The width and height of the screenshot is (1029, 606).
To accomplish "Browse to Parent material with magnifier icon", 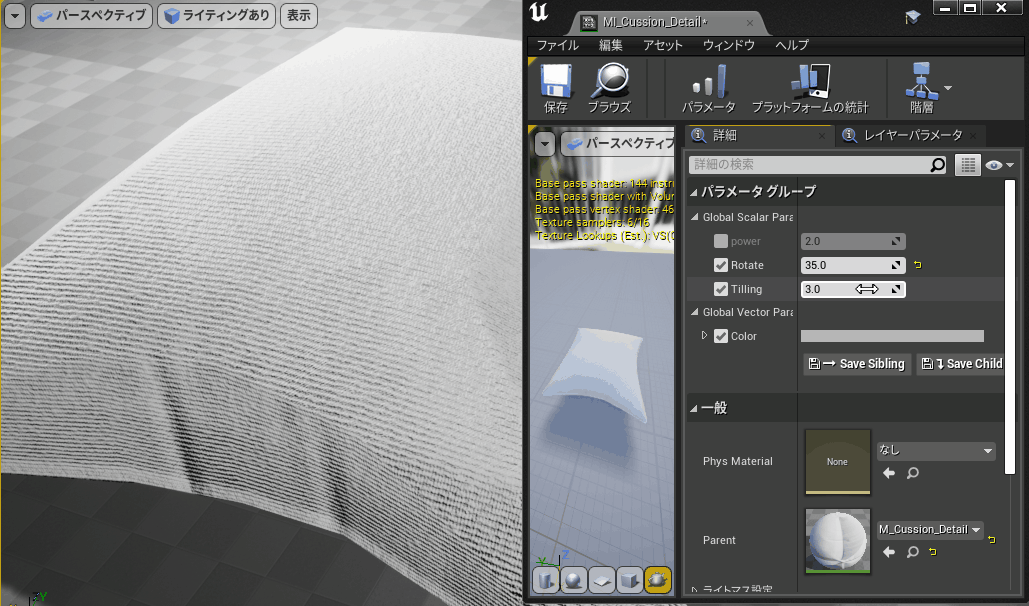I will click(912, 552).
